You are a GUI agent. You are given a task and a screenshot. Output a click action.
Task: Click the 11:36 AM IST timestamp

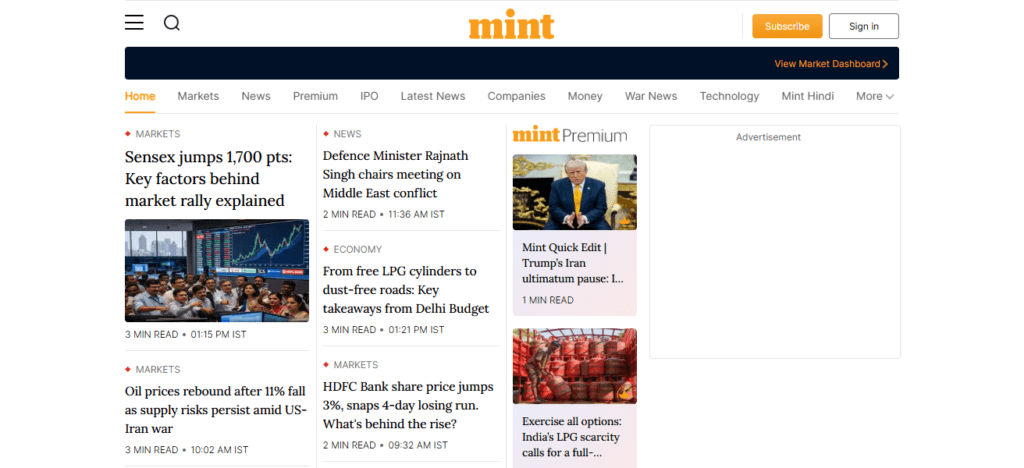coord(416,214)
